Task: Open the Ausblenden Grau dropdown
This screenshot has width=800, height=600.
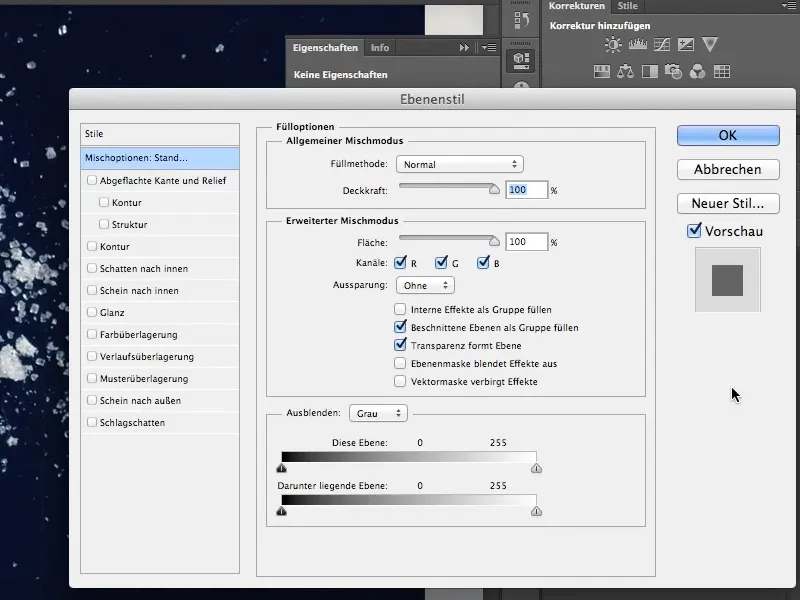Action: point(378,413)
